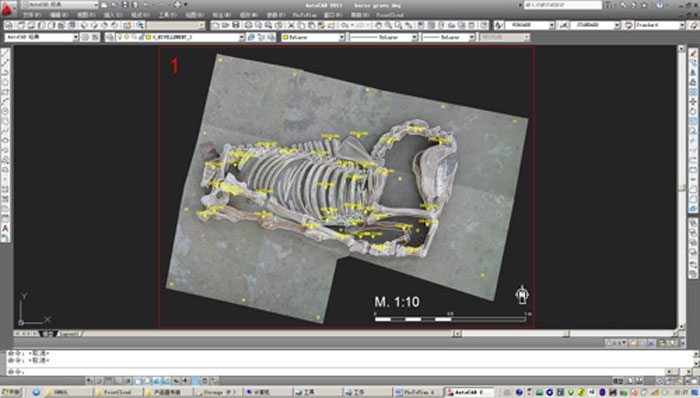Click the Dimension Style icon

(564, 25)
